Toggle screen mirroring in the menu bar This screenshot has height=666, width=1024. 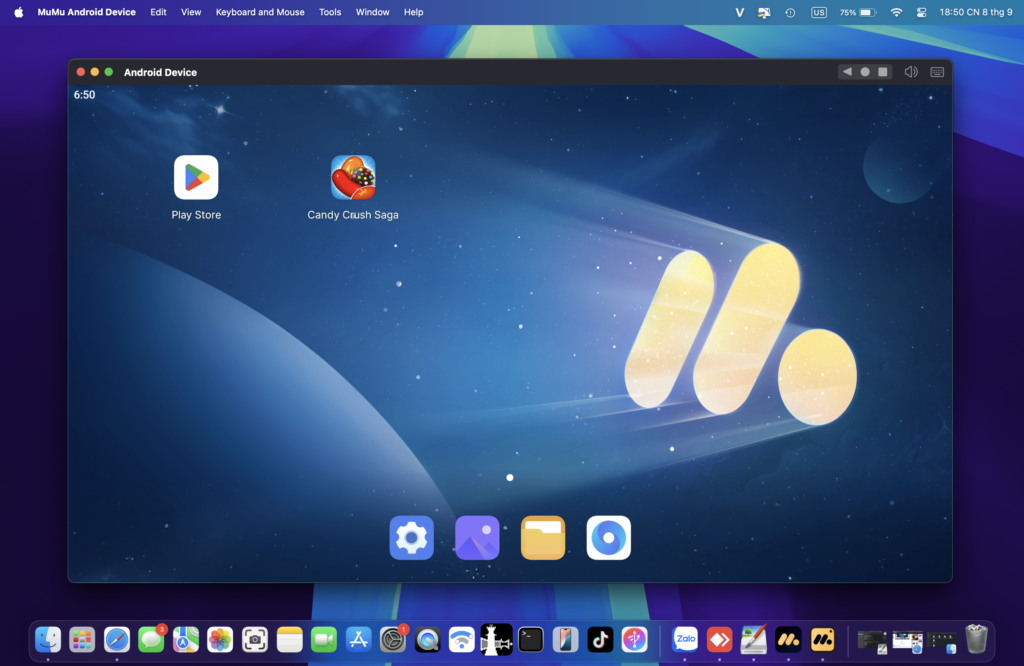[x=763, y=12]
